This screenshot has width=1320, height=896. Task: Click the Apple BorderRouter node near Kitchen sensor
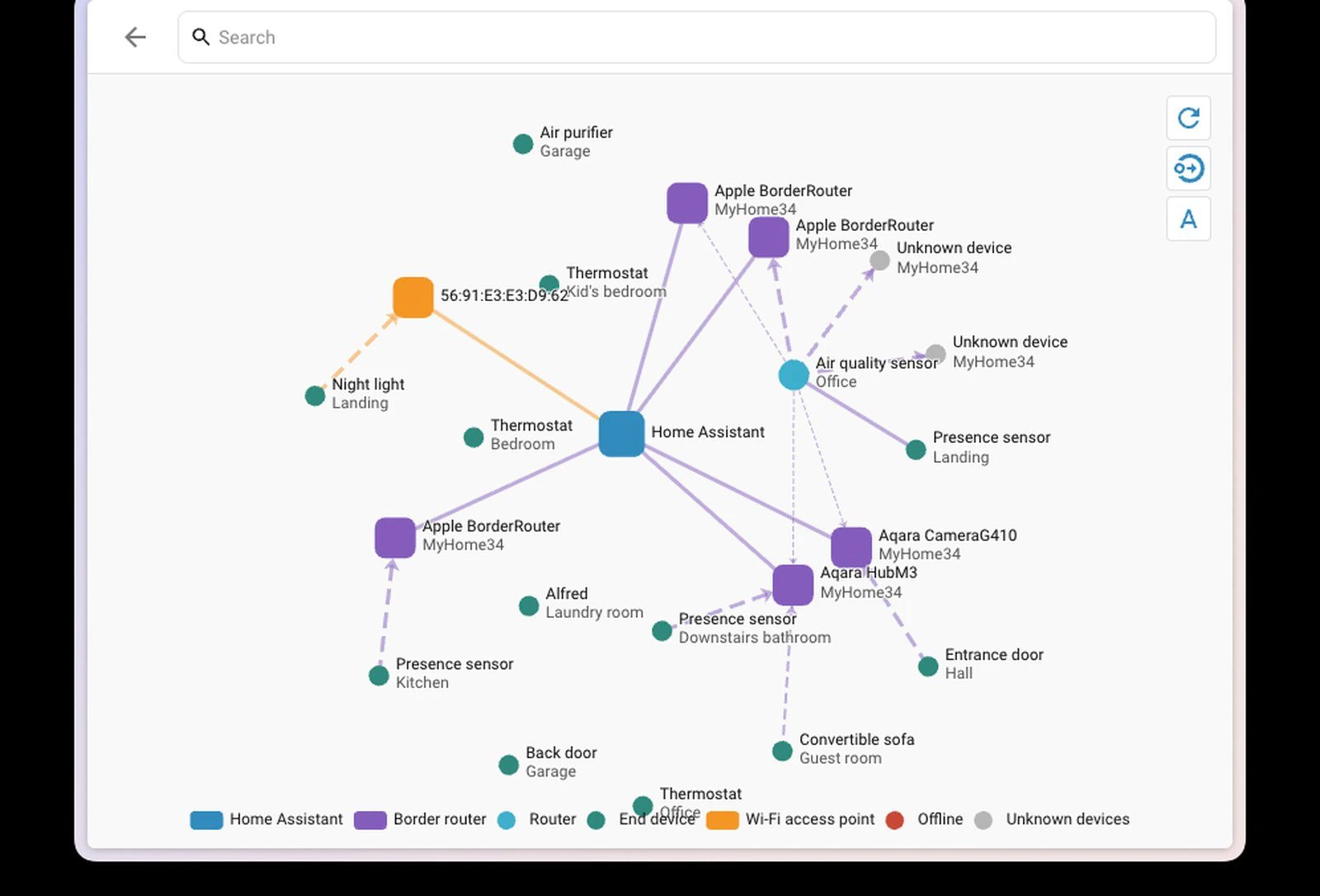[x=395, y=538]
